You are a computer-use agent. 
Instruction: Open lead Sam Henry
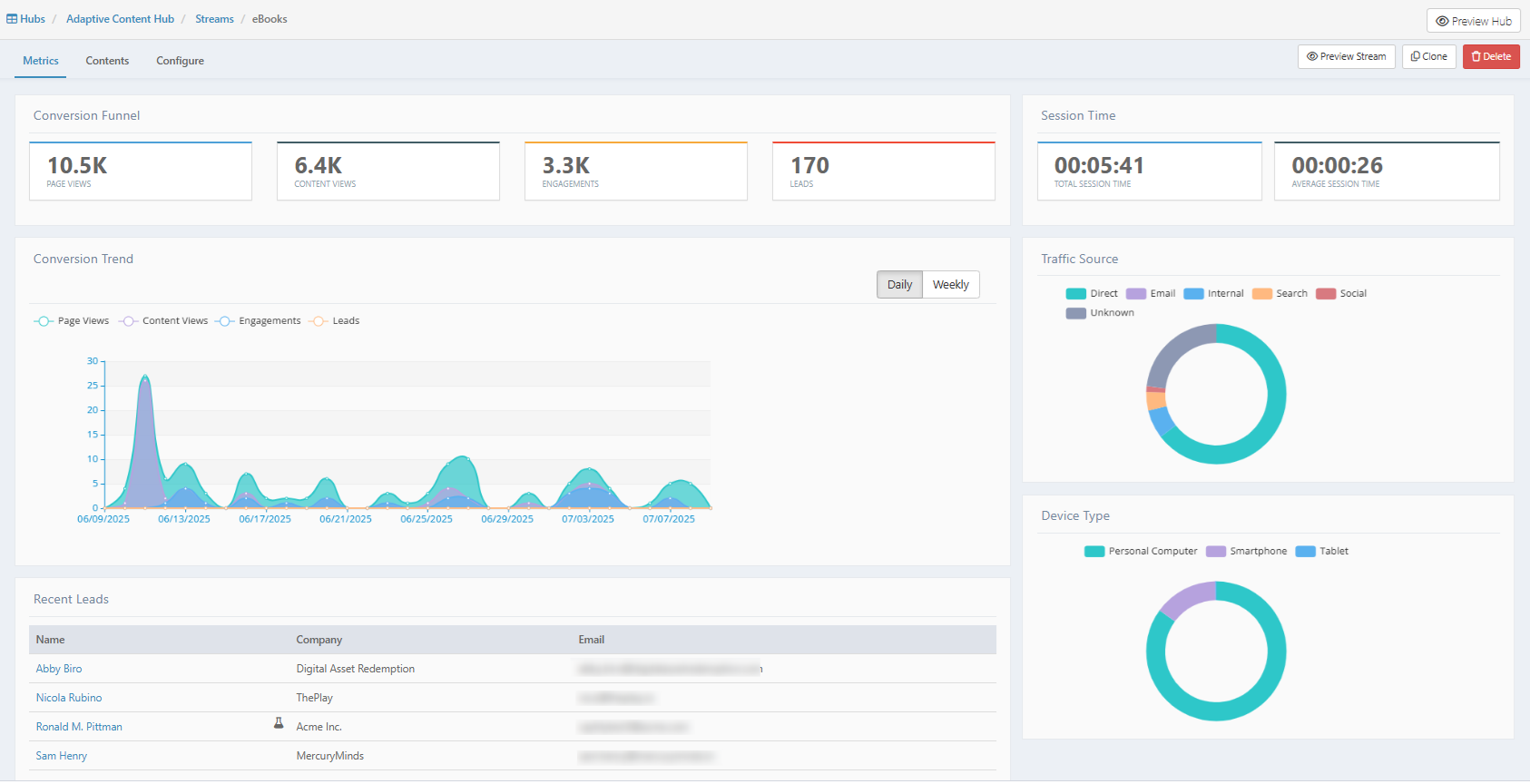point(62,756)
